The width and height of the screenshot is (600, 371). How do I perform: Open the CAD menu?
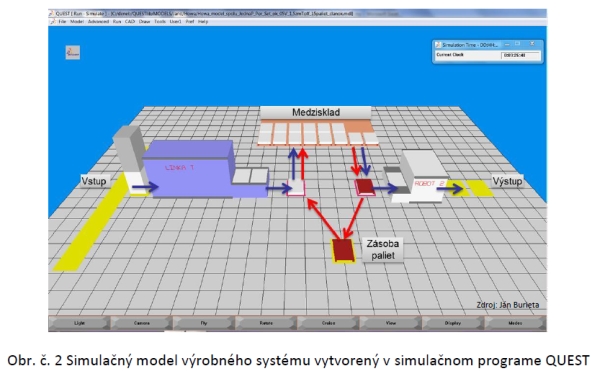(x=130, y=22)
